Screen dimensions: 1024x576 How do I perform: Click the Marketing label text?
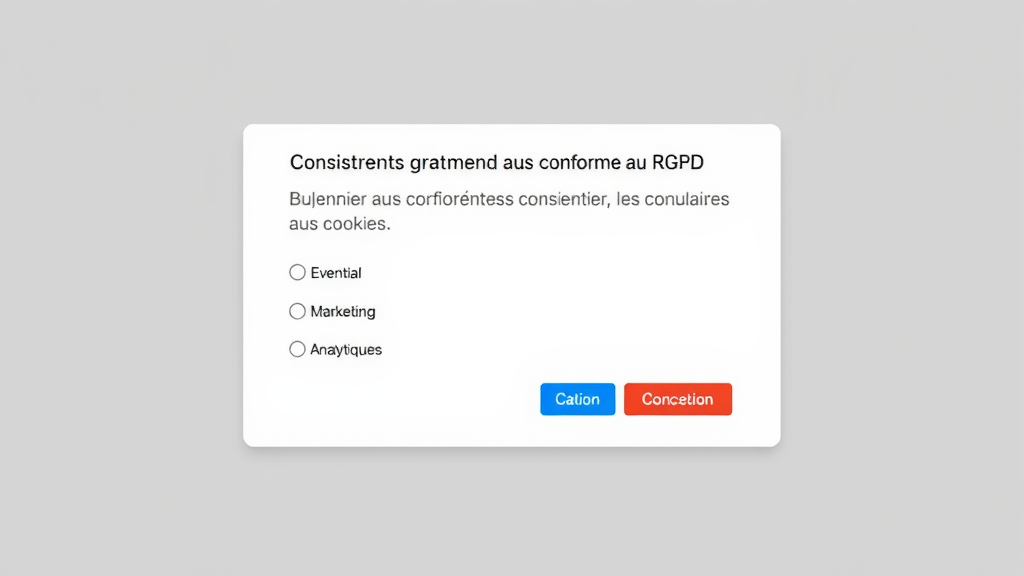[x=343, y=311]
